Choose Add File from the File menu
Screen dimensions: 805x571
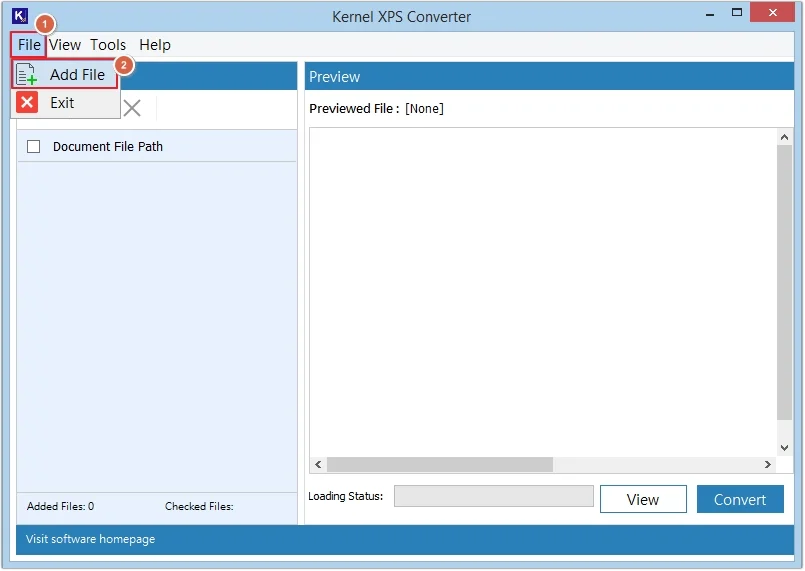click(65, 74)
